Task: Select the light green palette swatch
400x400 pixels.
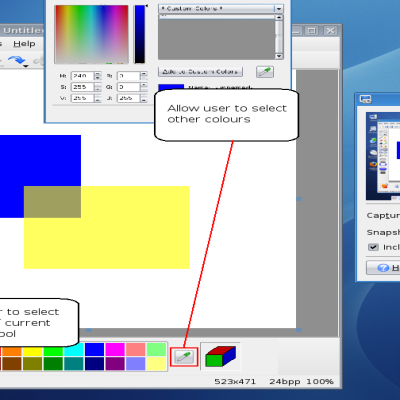Action: point(156,350)
